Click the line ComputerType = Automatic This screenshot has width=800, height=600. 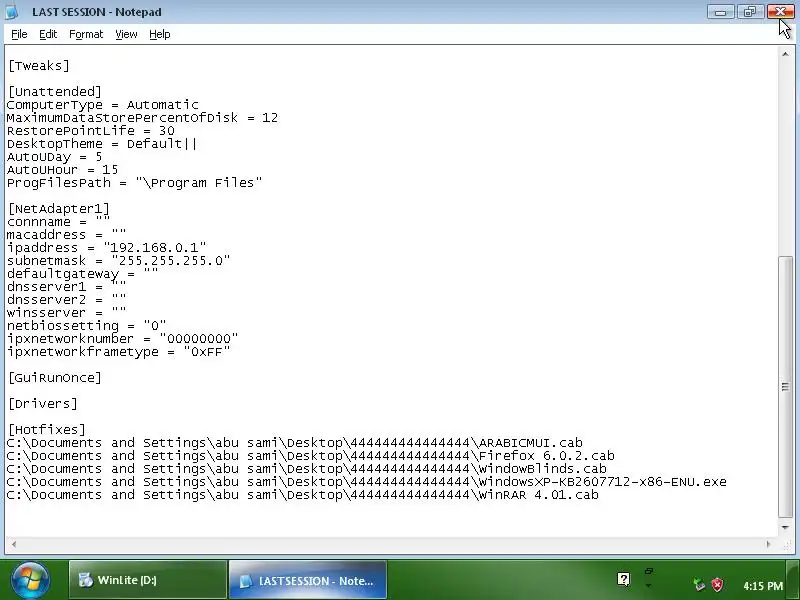[x=103, y=105]
